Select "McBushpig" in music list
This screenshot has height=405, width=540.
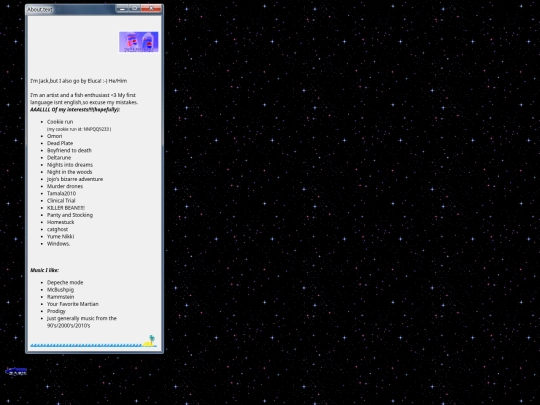click(x=61, y=290)
